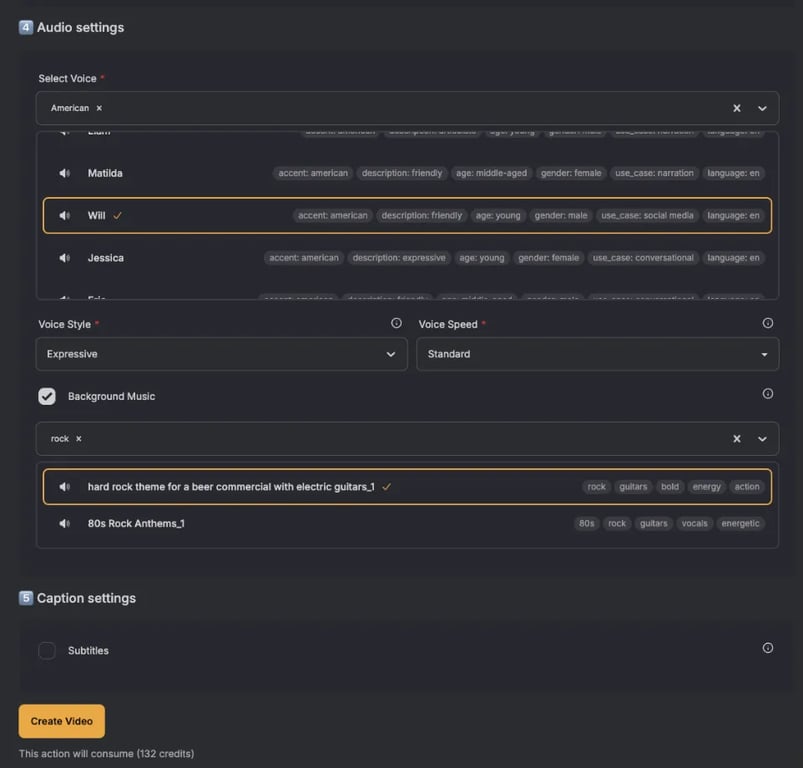Play the Jessica voice preview speaker icon
803x768 pixels.
click(x=65, y=258)
